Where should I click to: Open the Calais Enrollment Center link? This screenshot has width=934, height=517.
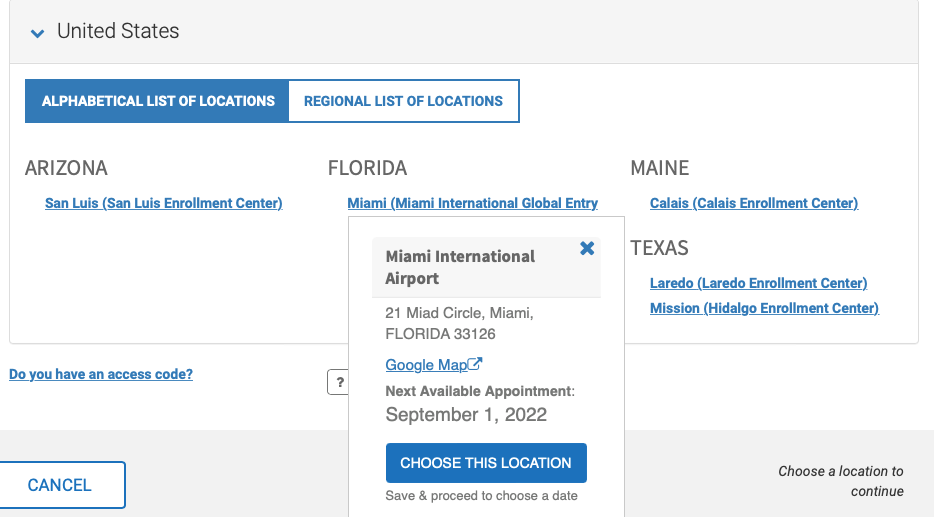pos(754,203)
